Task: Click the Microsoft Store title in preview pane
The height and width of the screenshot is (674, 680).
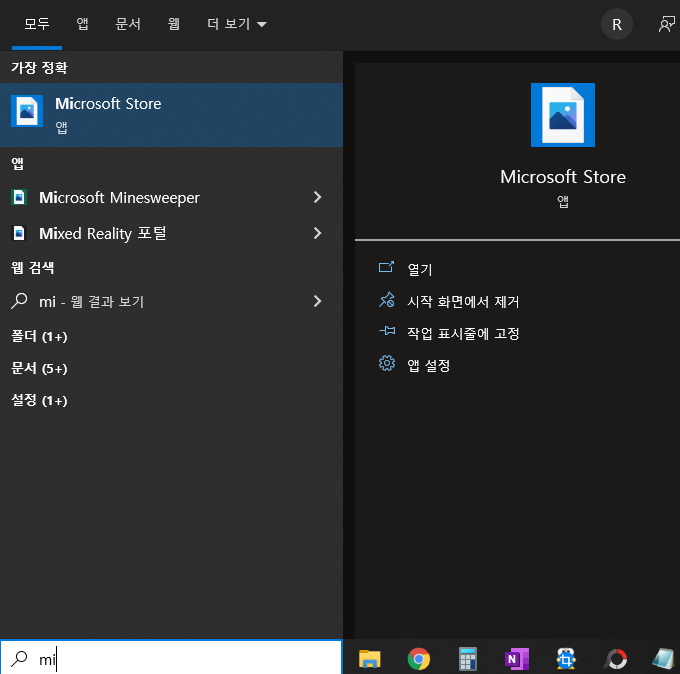Action: 563,177
